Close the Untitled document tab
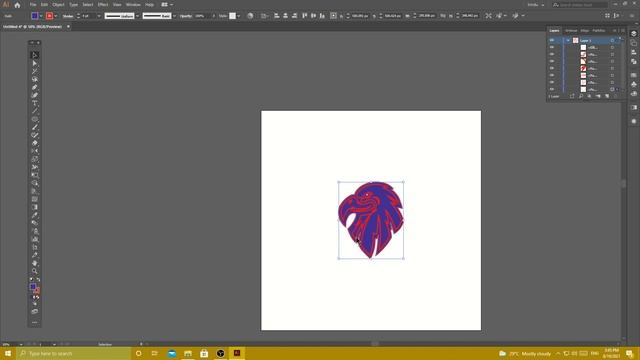The height and width of the screenshot is (360, 640). pos(68,27)
